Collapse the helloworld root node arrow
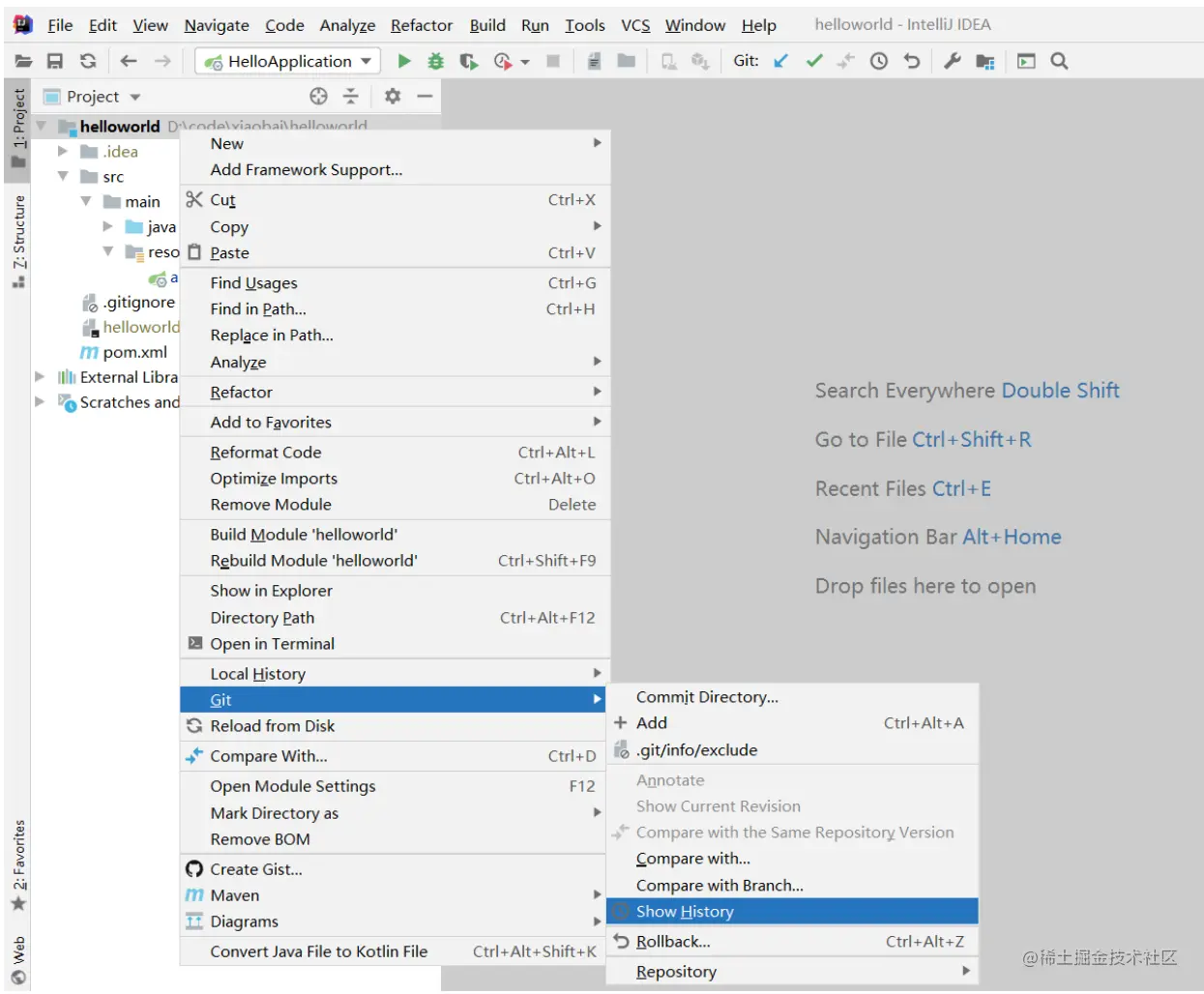This screenshot has height=994, width=1204. coord(42,126)
